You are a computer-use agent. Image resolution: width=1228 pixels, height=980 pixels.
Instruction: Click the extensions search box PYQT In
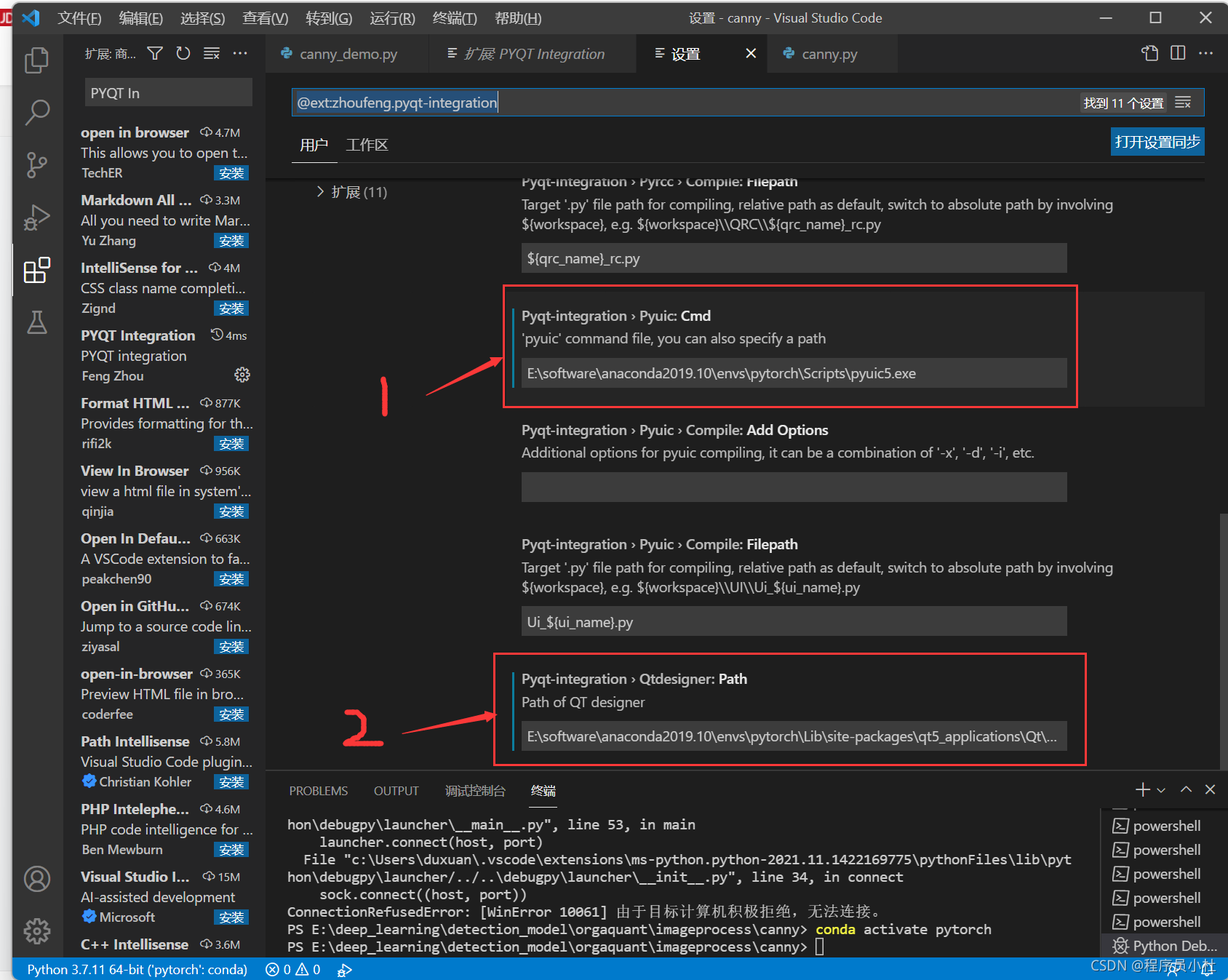pos(168,92)
